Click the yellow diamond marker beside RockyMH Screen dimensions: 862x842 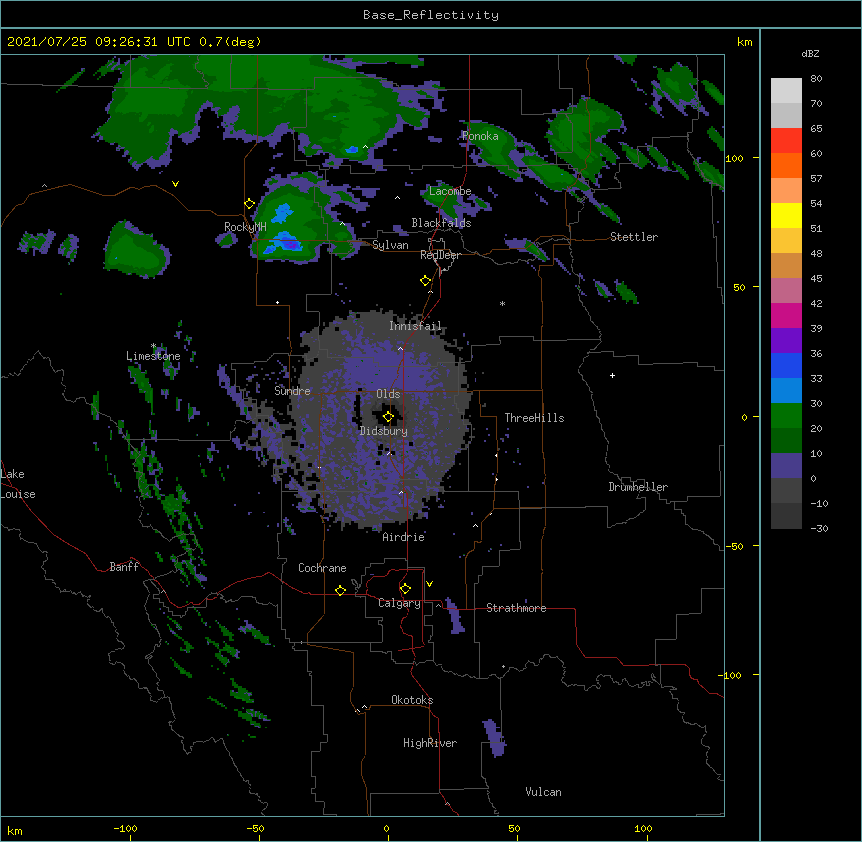(x=249, y=204)
